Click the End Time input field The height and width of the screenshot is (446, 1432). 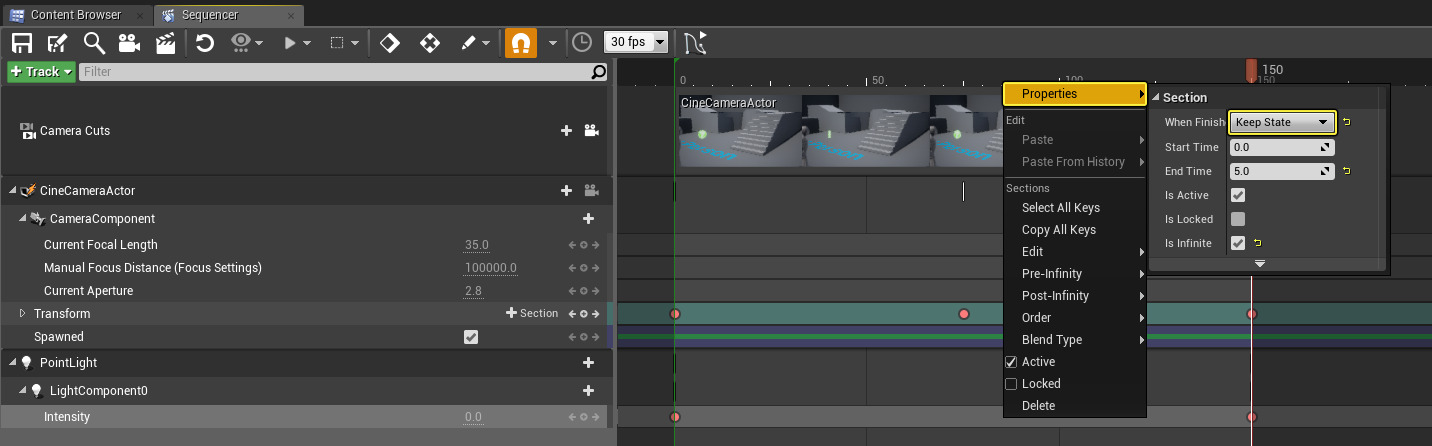pos(1275,171)
